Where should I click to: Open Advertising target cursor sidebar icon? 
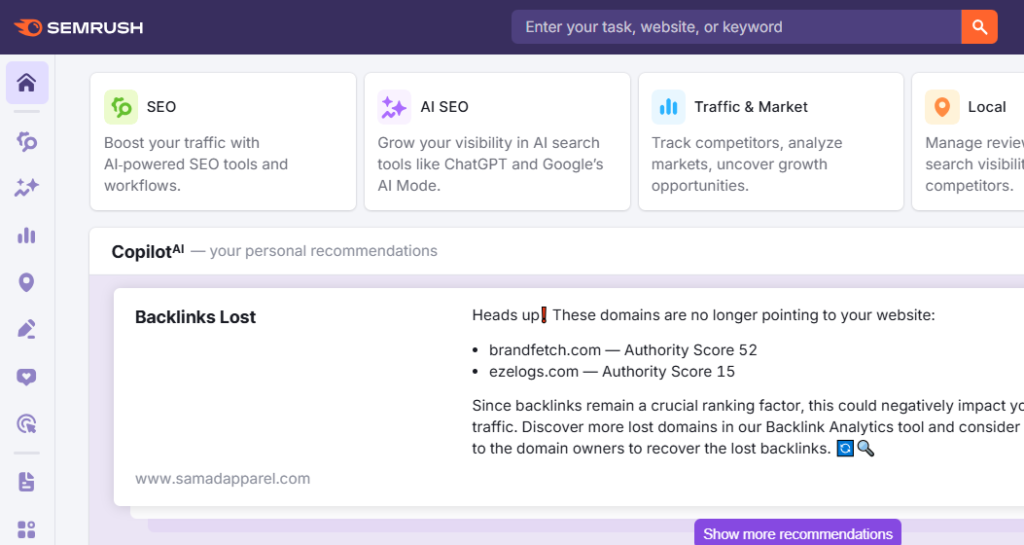[27, 424]
